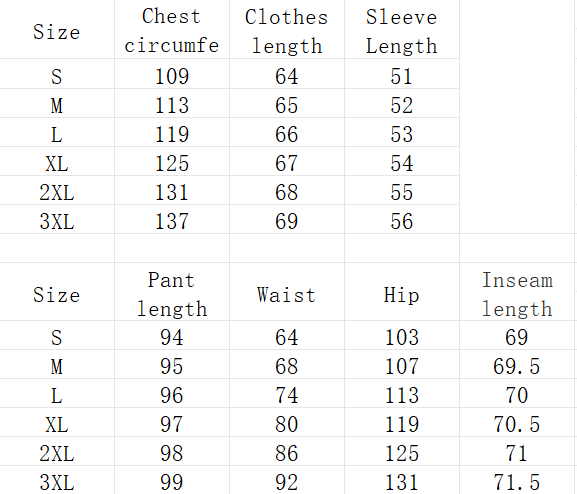Select the Inseam length header cell
The width and height of the screenshot is (577, 494).
pos(517,292)
